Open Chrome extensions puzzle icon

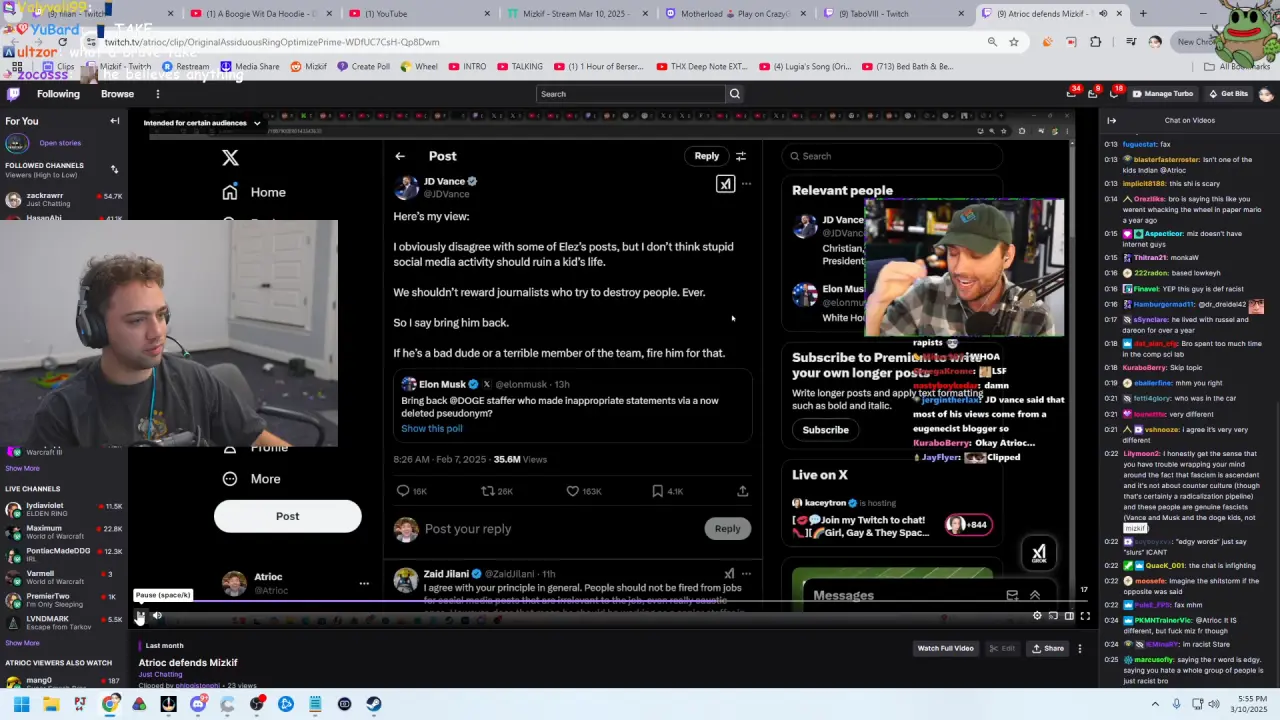(x=1096, y=42)
